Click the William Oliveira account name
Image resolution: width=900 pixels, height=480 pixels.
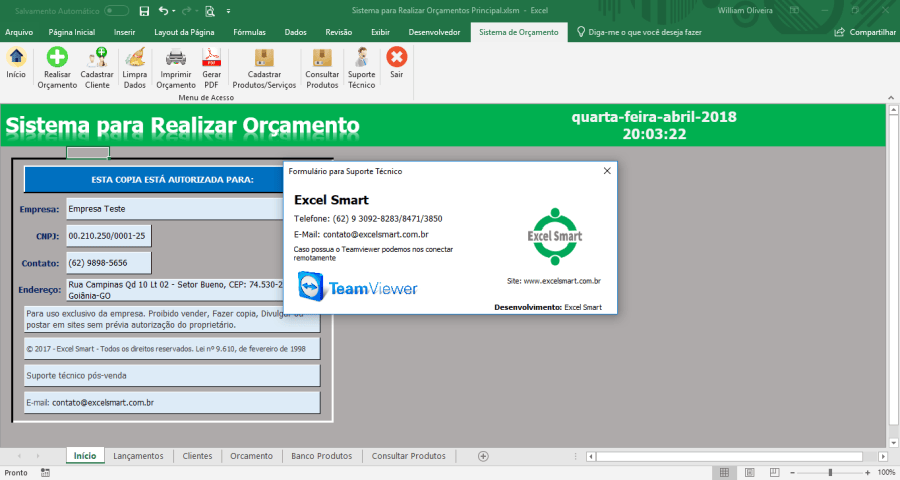pyautogui.click(x=745, y=10)
